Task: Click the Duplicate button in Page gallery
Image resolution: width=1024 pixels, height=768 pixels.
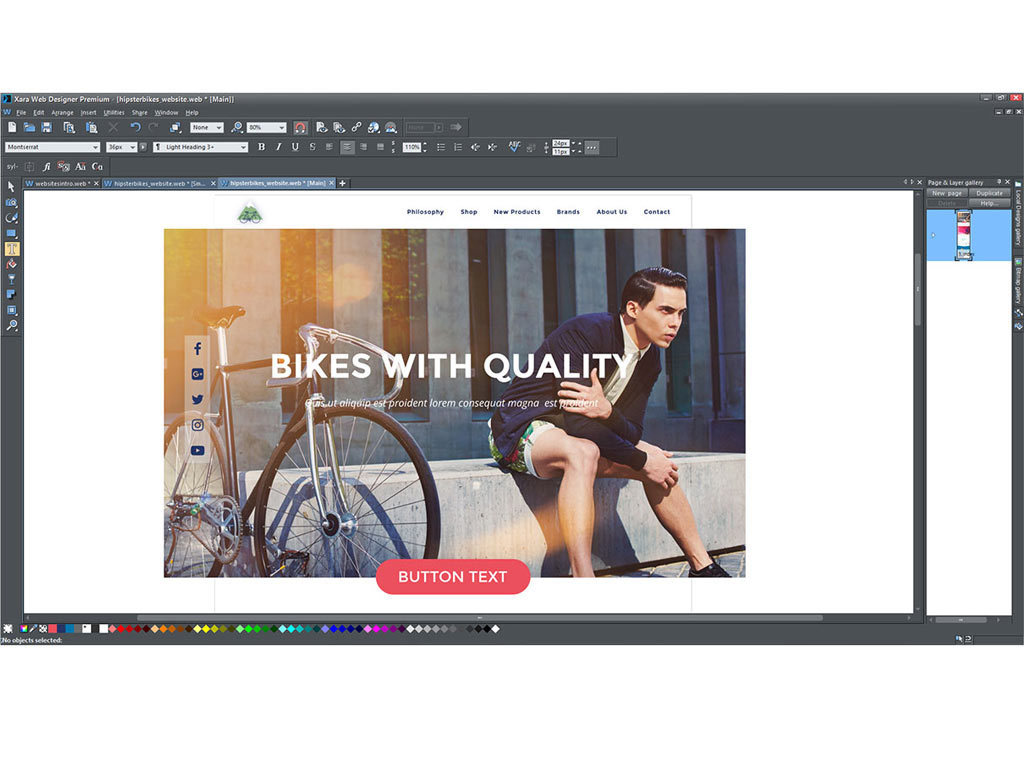Action: 989,193
